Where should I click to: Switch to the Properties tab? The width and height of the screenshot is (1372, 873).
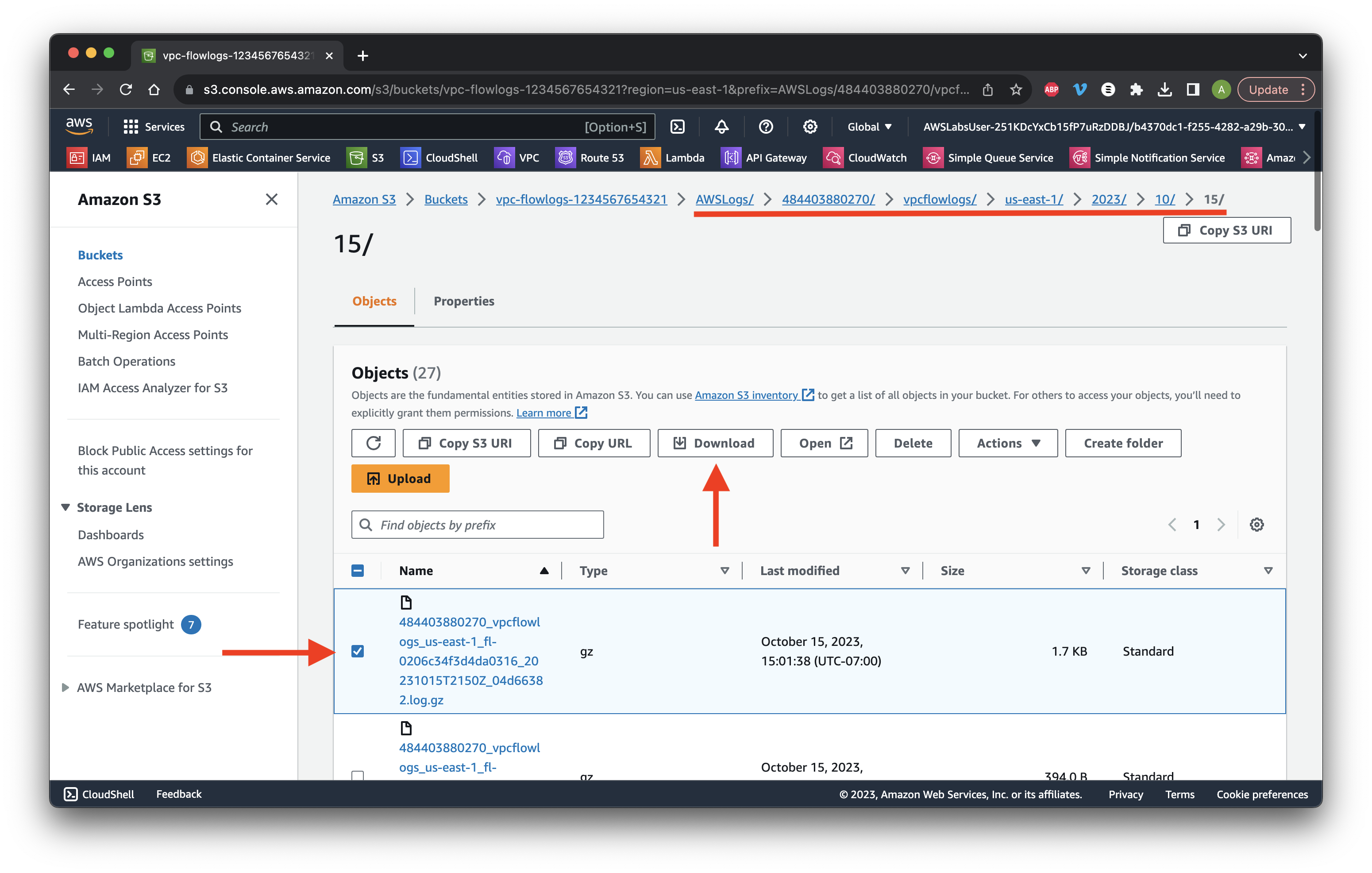464,301
